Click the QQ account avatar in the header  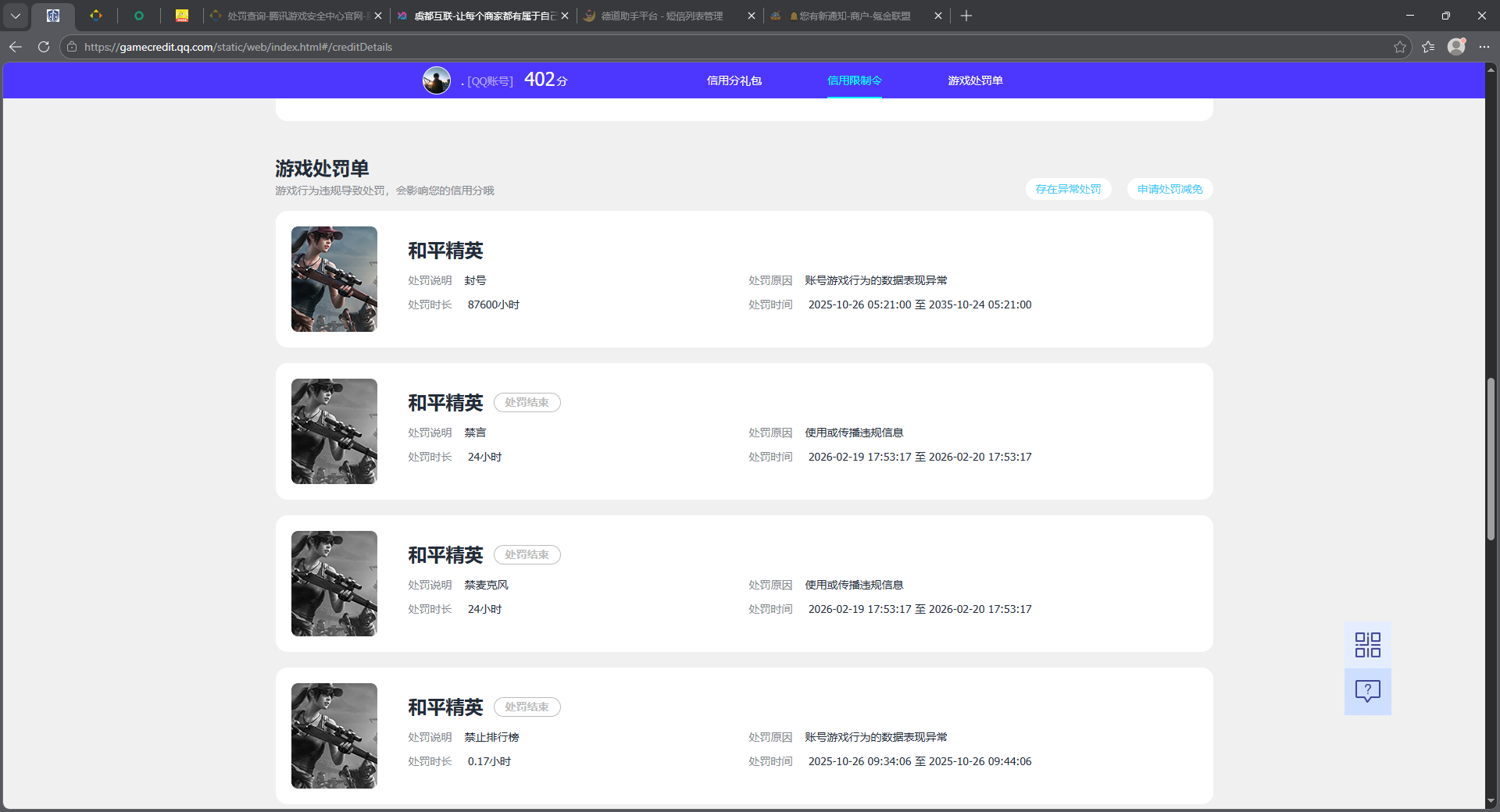[x=437, y=80]
